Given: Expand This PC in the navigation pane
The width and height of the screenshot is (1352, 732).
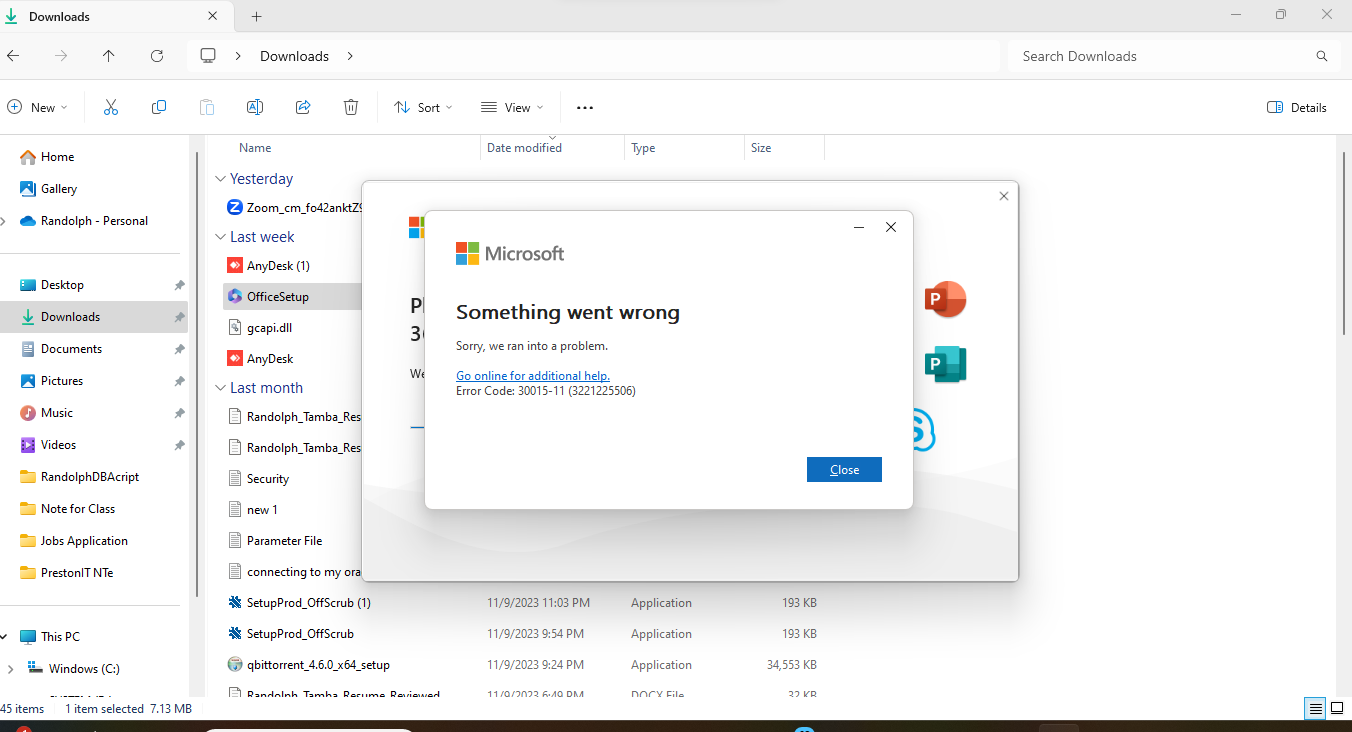Looking at the screenshot, I should (x=7, y=636).
